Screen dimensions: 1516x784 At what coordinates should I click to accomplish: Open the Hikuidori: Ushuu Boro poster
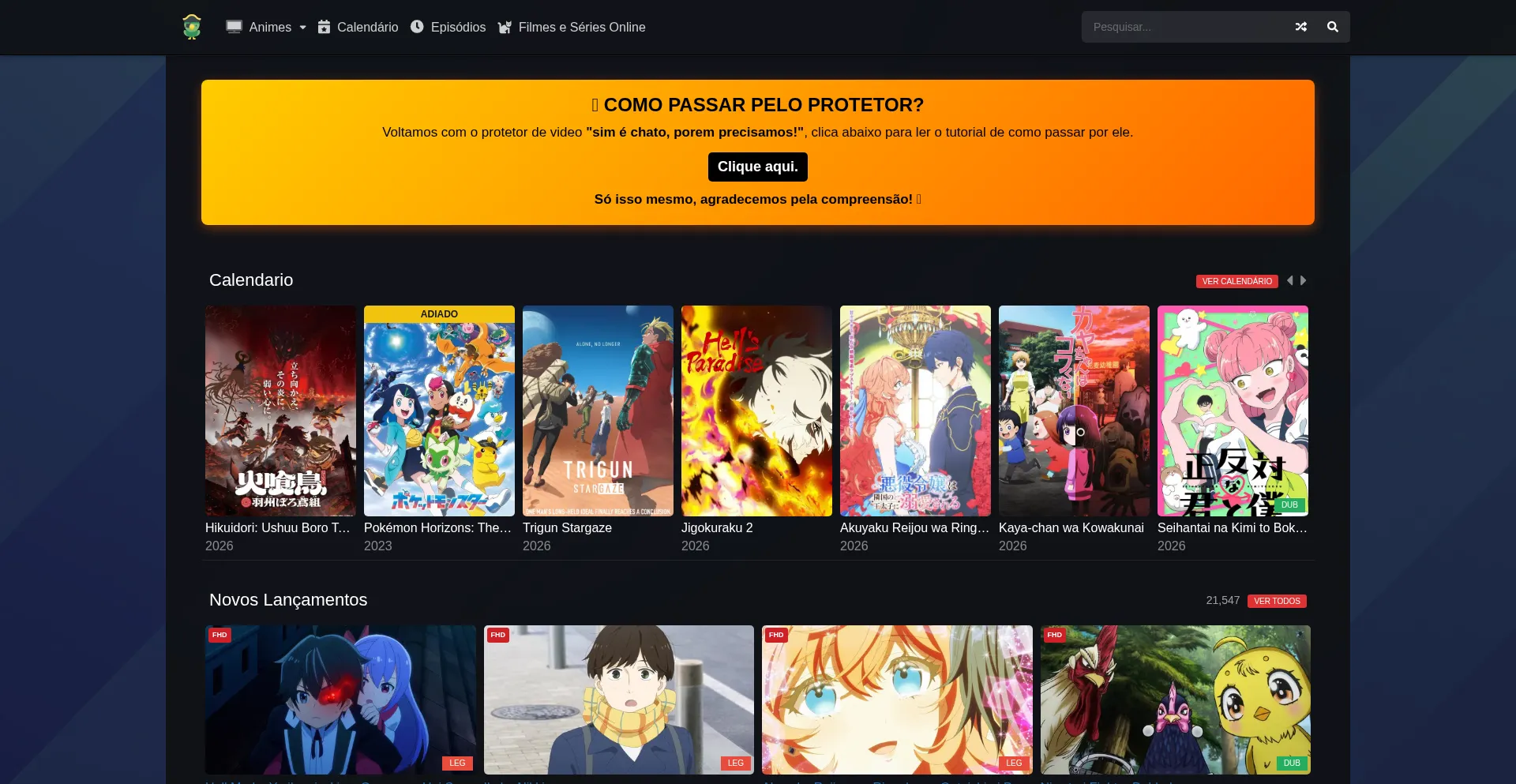click(x=280, y=411)
